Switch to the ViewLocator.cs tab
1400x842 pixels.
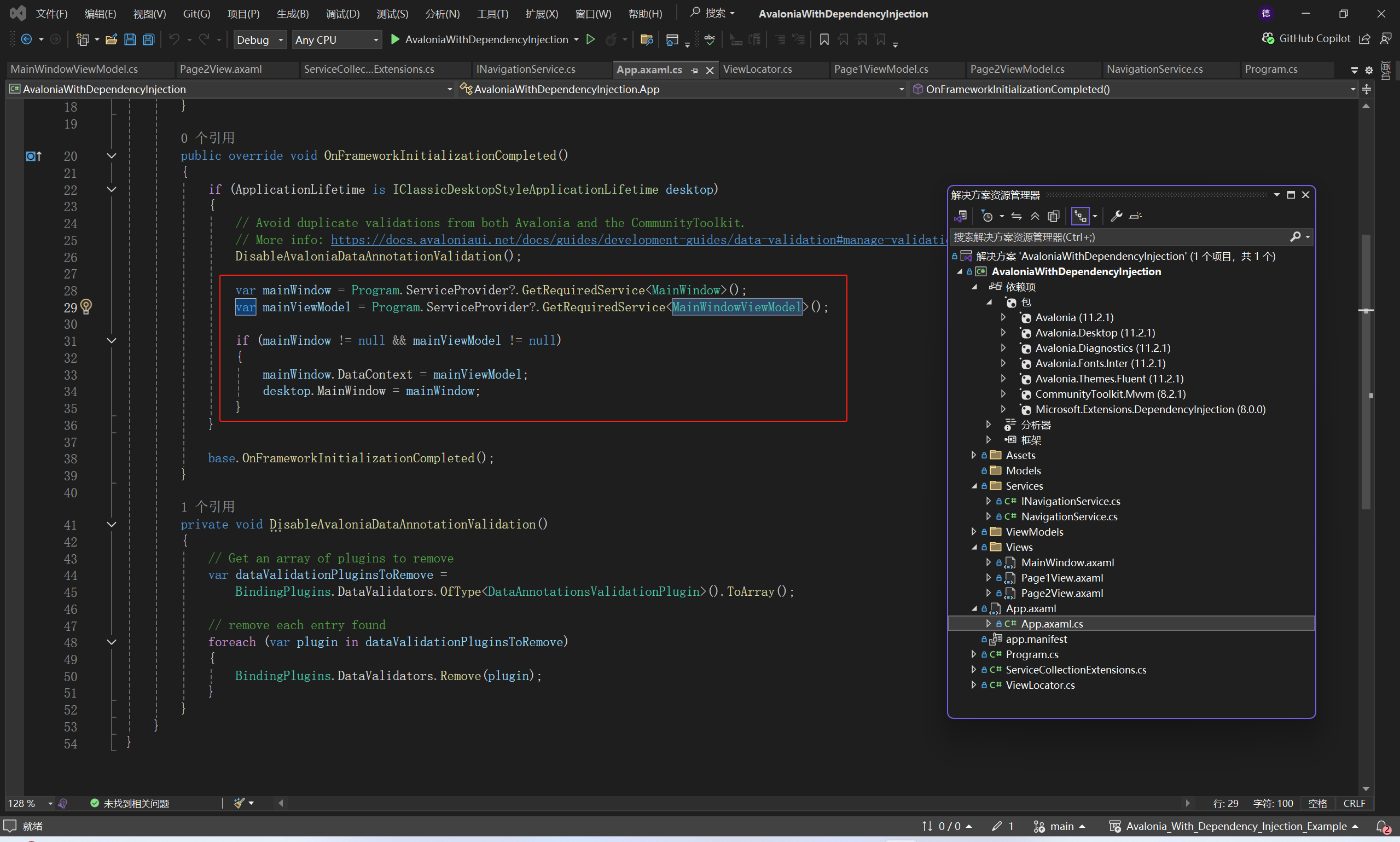[x=757, y=69]
